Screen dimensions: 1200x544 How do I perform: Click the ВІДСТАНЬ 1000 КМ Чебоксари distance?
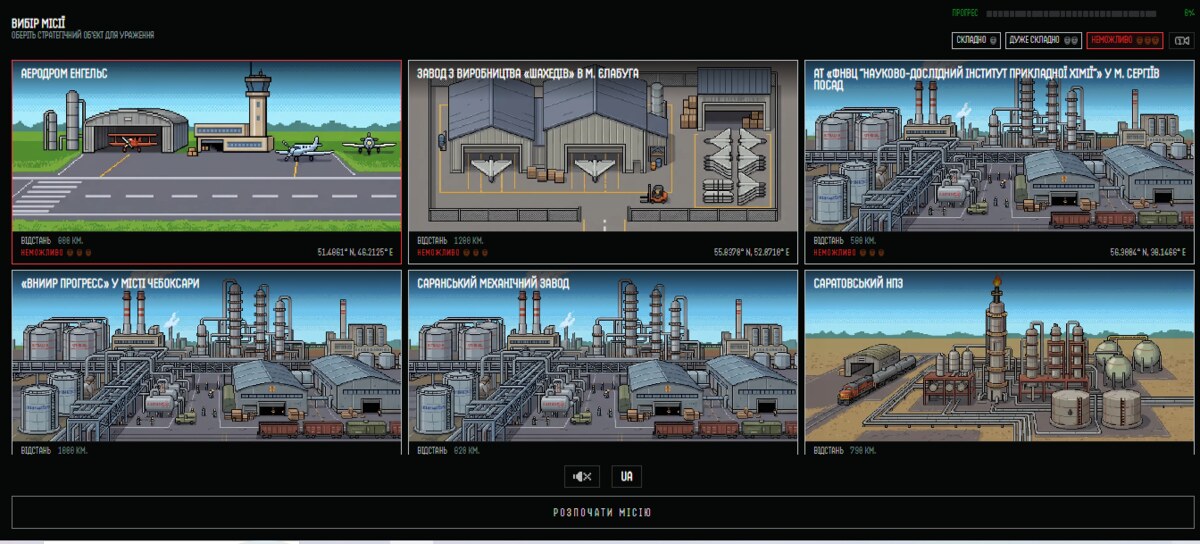coord(54,450)
